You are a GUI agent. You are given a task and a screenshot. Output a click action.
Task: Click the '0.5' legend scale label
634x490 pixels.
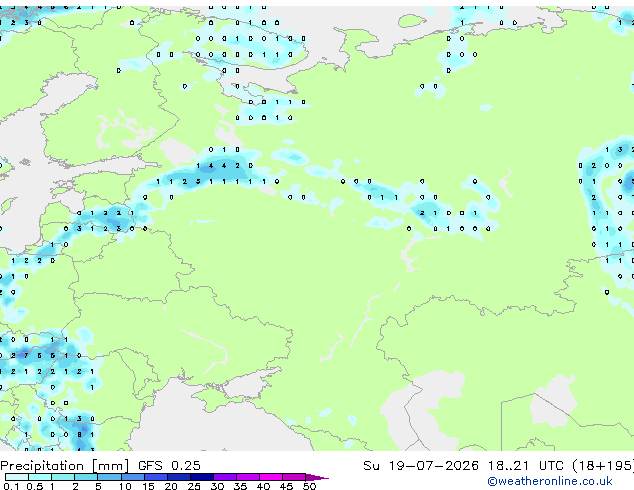click(x=35, y=486)
